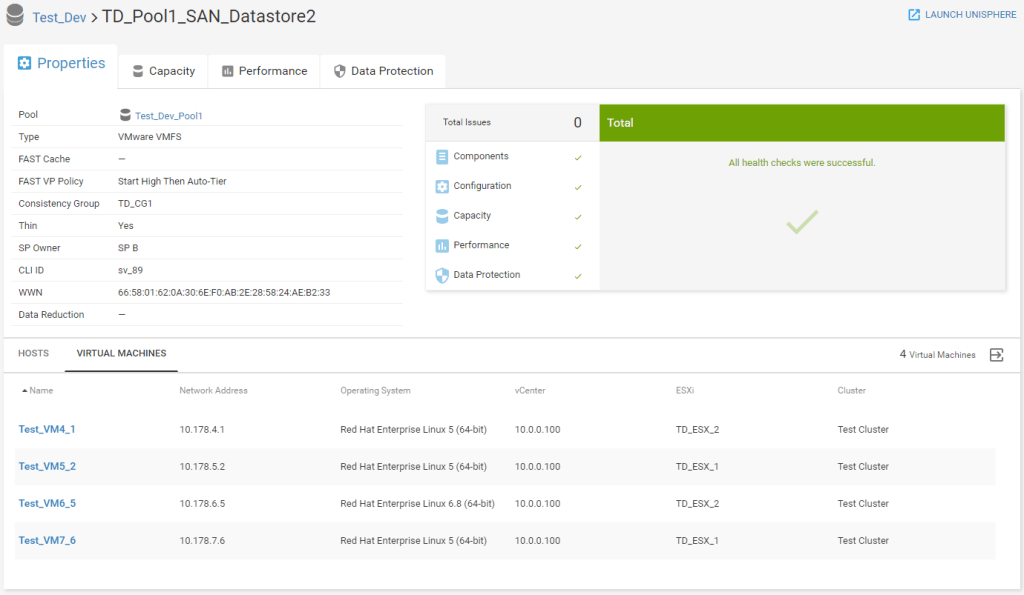Viewport: 1024px width, 595px height.
Task: Open virtual machine Test_VM4_1
Action: 47,430
